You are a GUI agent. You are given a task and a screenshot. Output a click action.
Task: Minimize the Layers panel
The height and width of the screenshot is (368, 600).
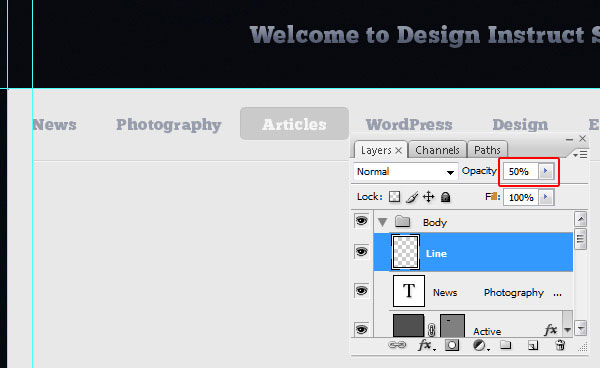[569, 139]
